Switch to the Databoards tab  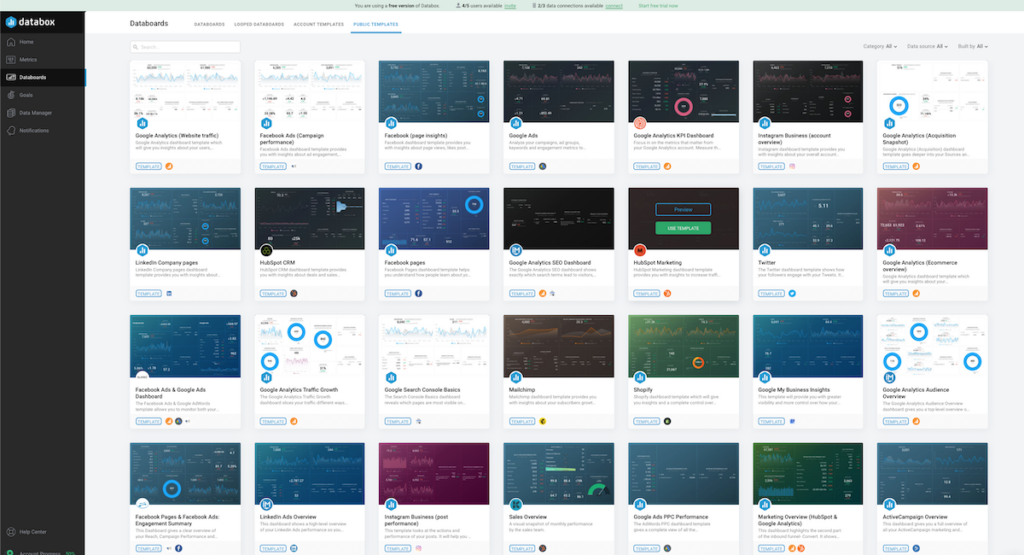209,24
